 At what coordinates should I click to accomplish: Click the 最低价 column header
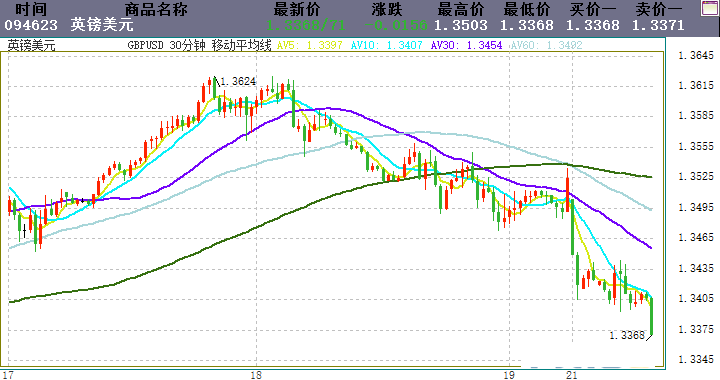coord(527,9)
